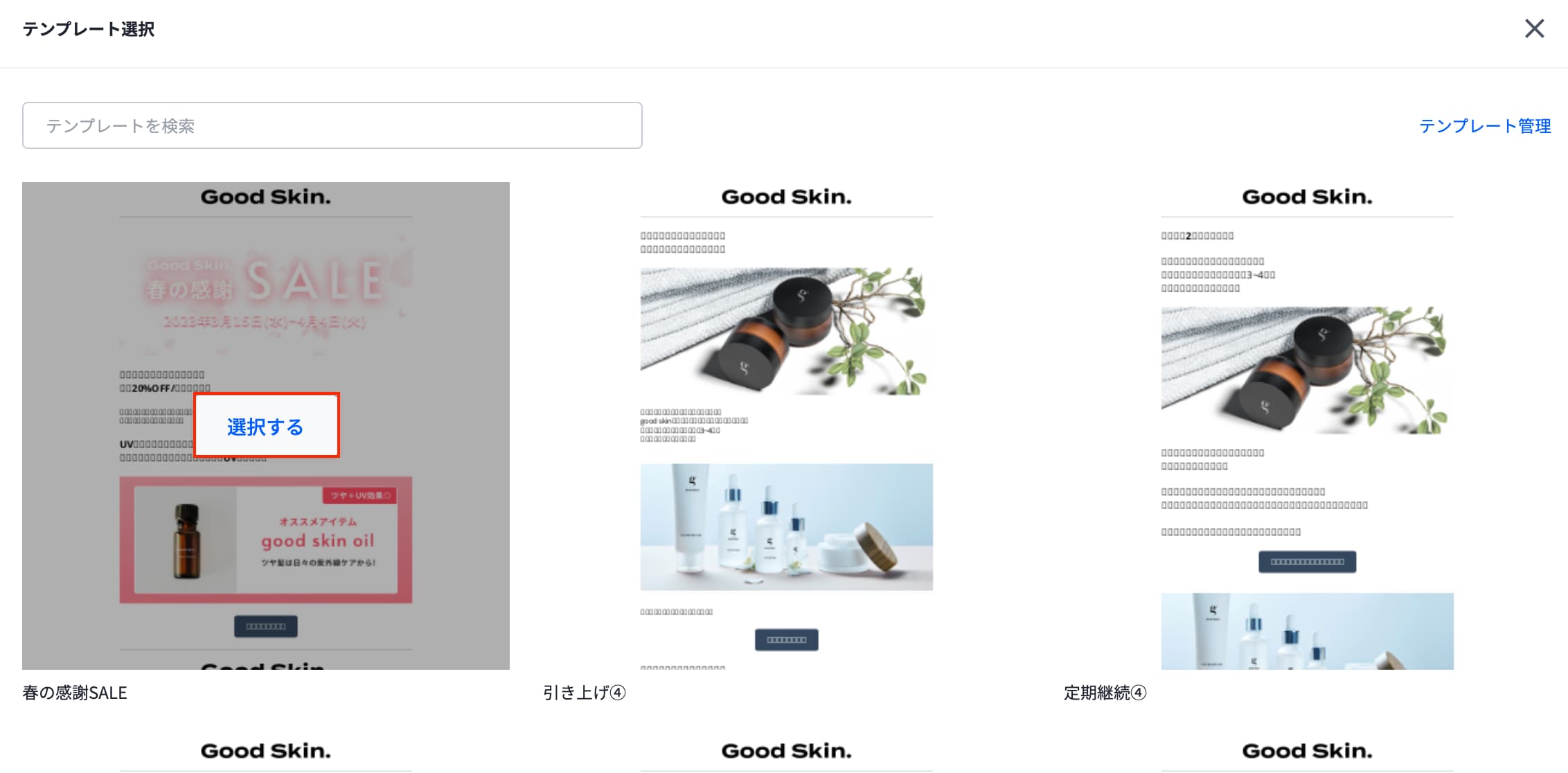Click the 選択する button
The width and height of the screenshot is (1568, 773).
click(x=267, y=426)
